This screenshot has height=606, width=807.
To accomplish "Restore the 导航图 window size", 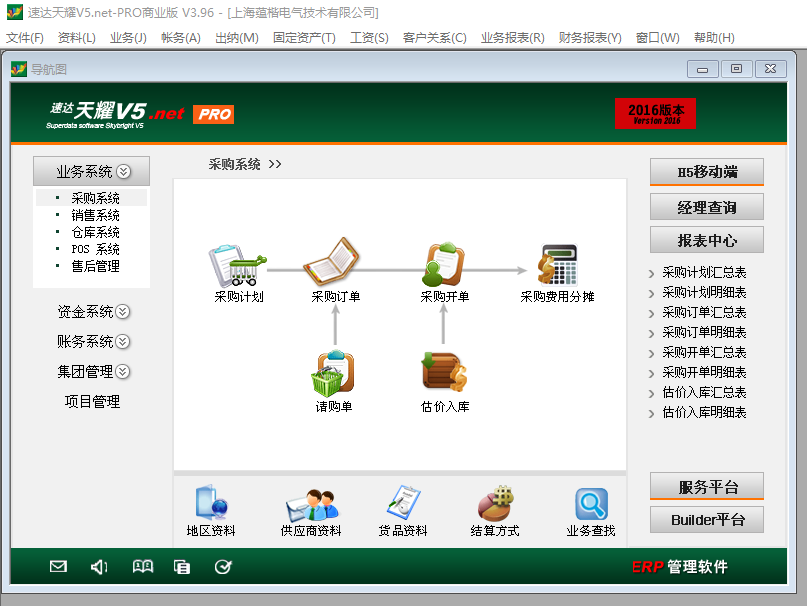I will click(736, 69).
